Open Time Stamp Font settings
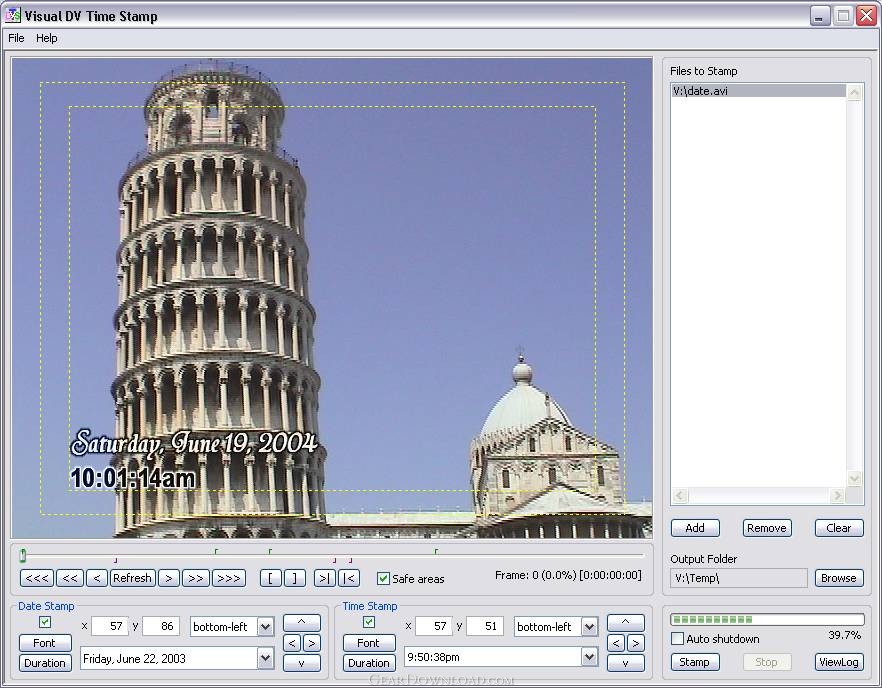The width and height of the screenshot is (882, 688). point(369,642)
